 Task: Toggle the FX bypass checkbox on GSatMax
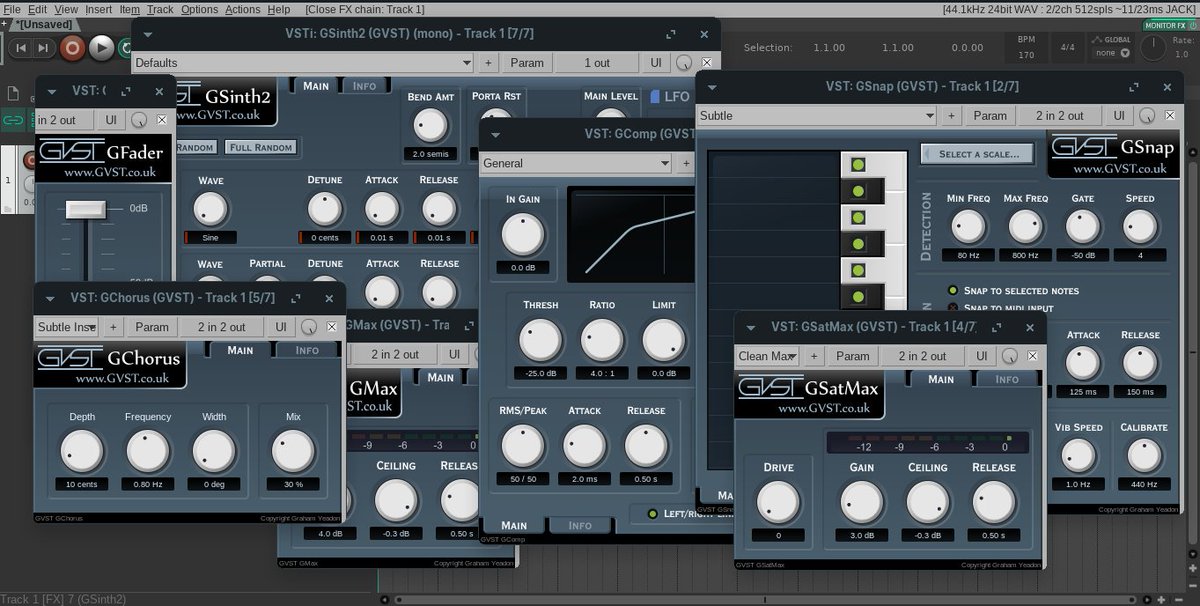tap(1031, 356)
